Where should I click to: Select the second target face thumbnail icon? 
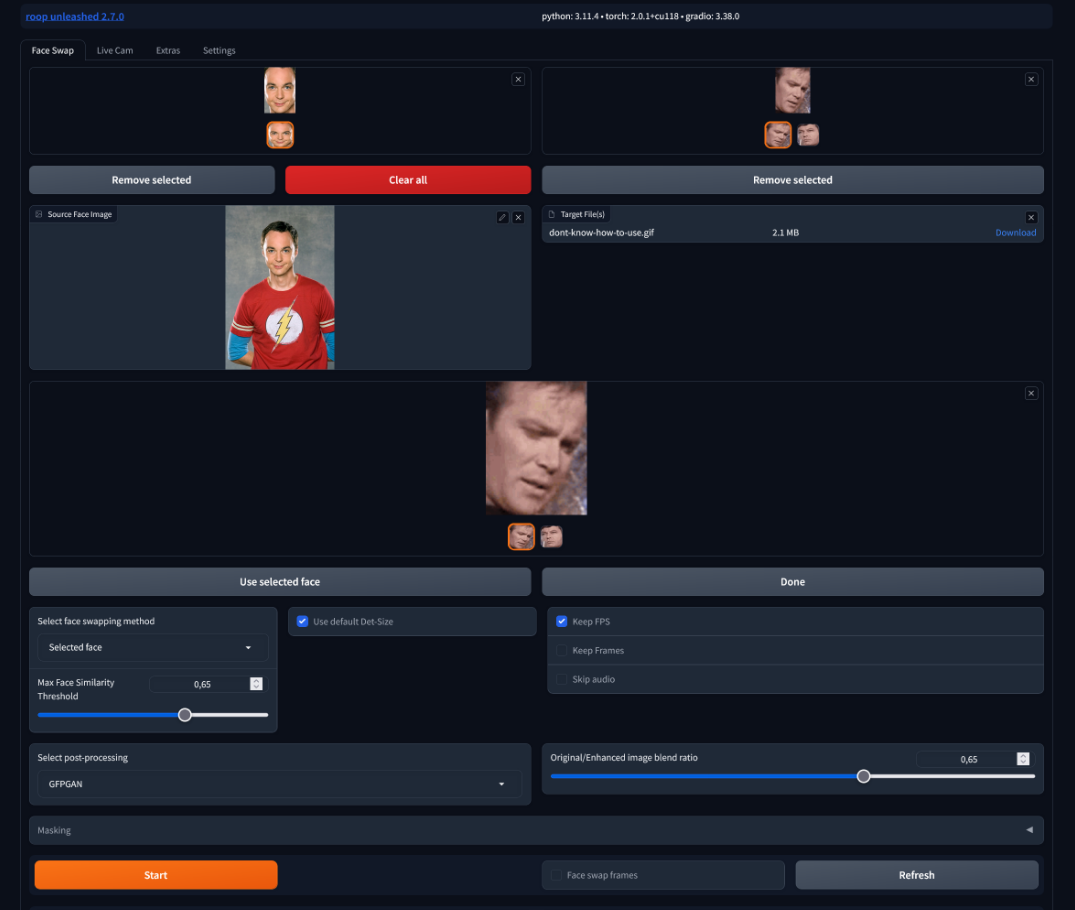(808, 134)
